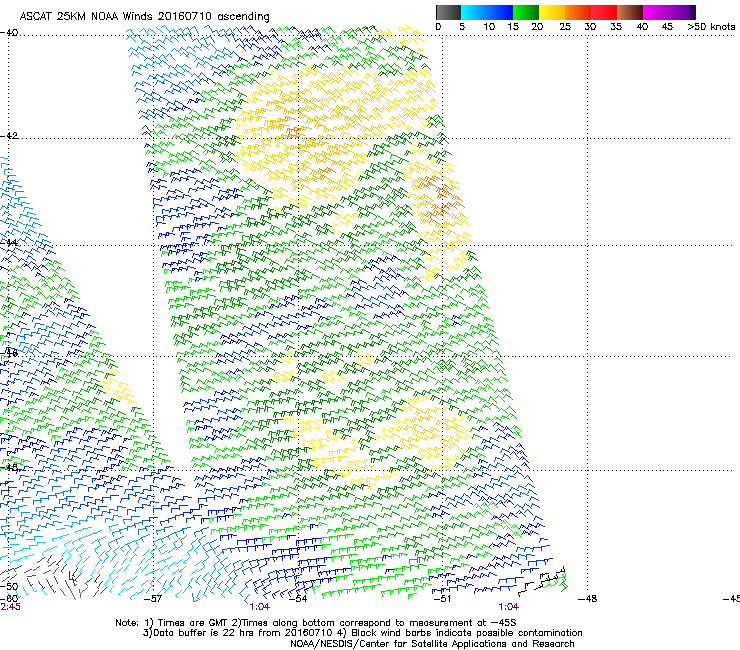This screenshot has height=650, width=740.
Task: Click the '>50 knots' legend label
Action: 711,27
